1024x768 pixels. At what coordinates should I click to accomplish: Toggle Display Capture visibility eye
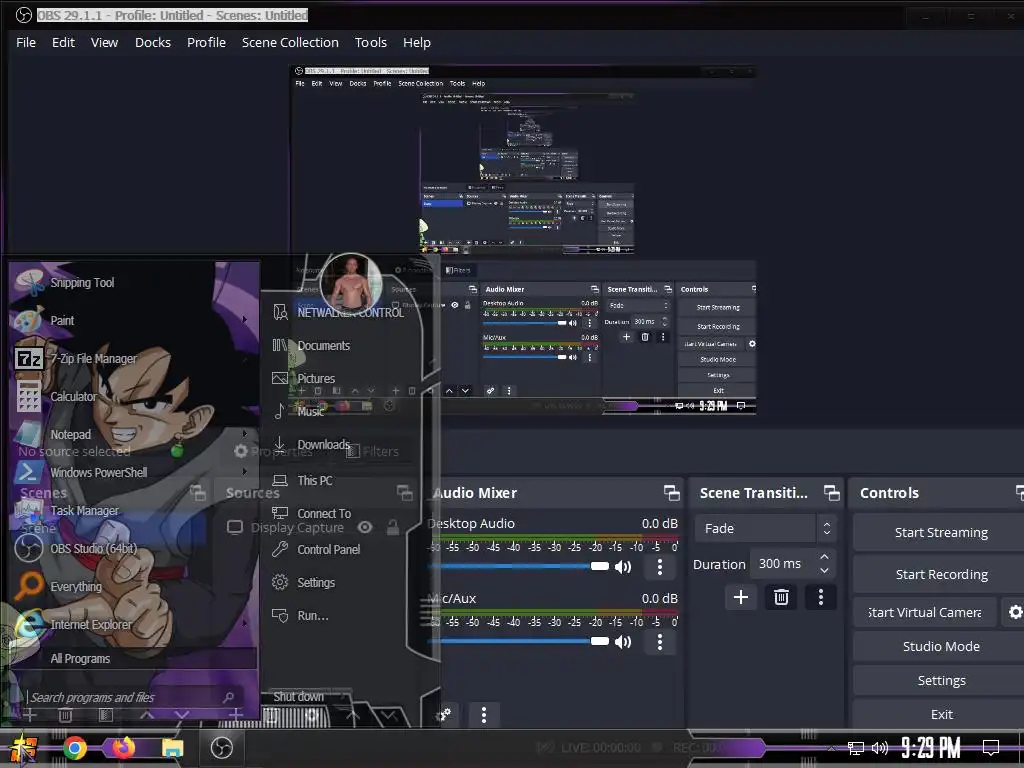click(x=365, y=527)
